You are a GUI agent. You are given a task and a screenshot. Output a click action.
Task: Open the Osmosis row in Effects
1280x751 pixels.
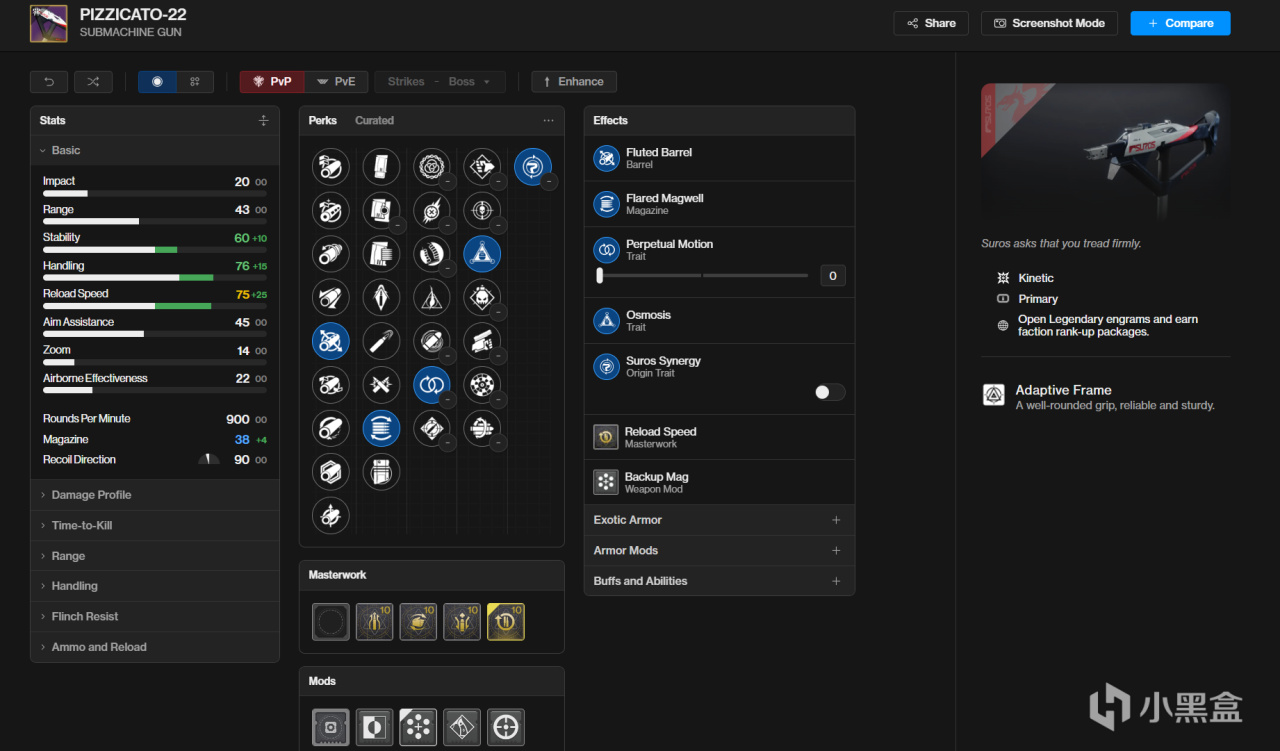(x=720, y=320)
